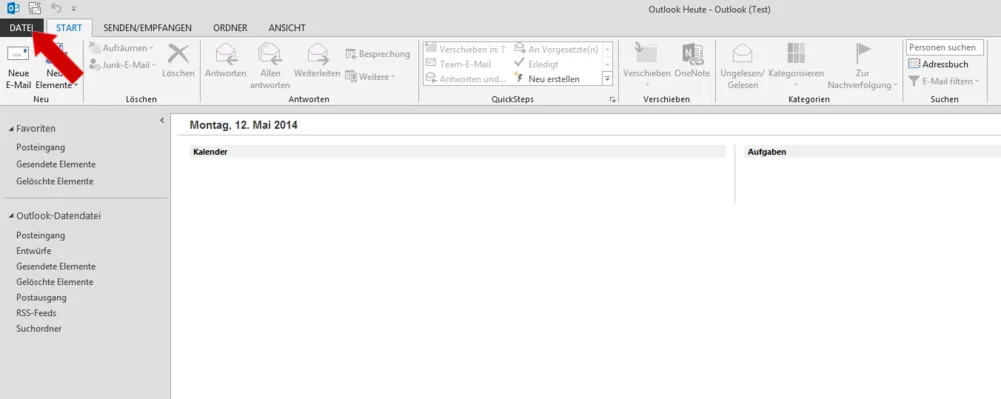The width and height of the screenshot is (1001, 399).
Task: Open the ORDNER ribbon tab
Action: (x=230, y=27)
